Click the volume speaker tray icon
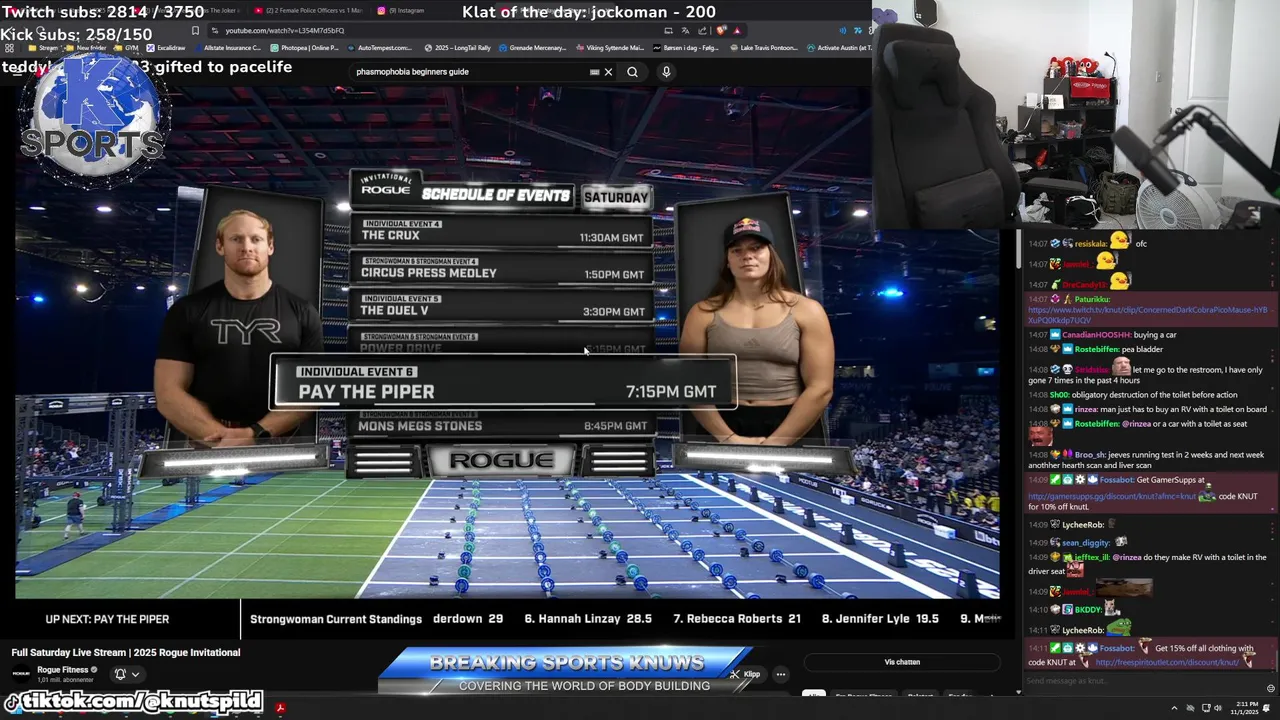Screen dimensions: 1280x720 pyautogui.click(x=1217, y=708)
